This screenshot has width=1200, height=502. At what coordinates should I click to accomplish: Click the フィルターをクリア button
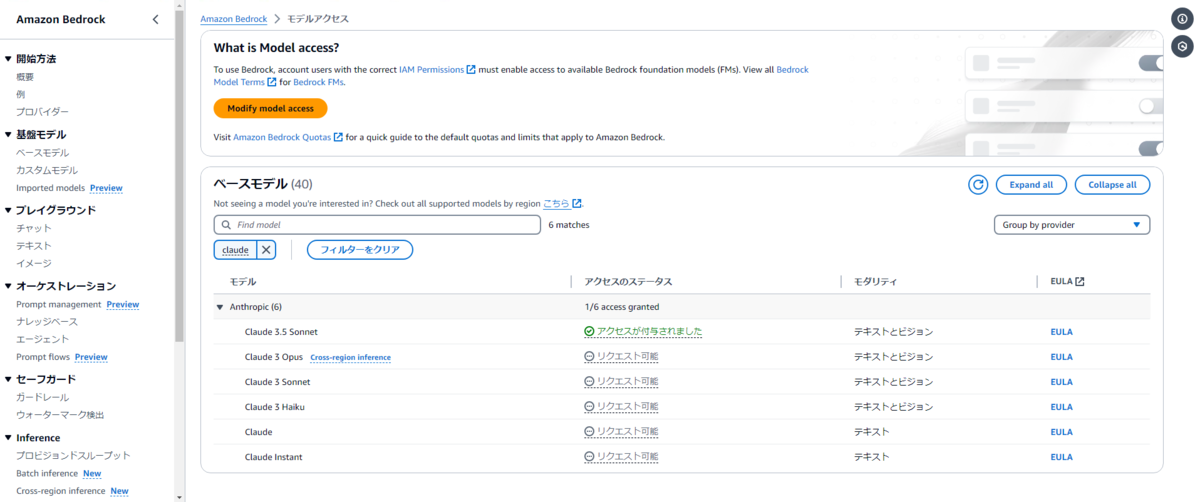[x=360, y=250]
